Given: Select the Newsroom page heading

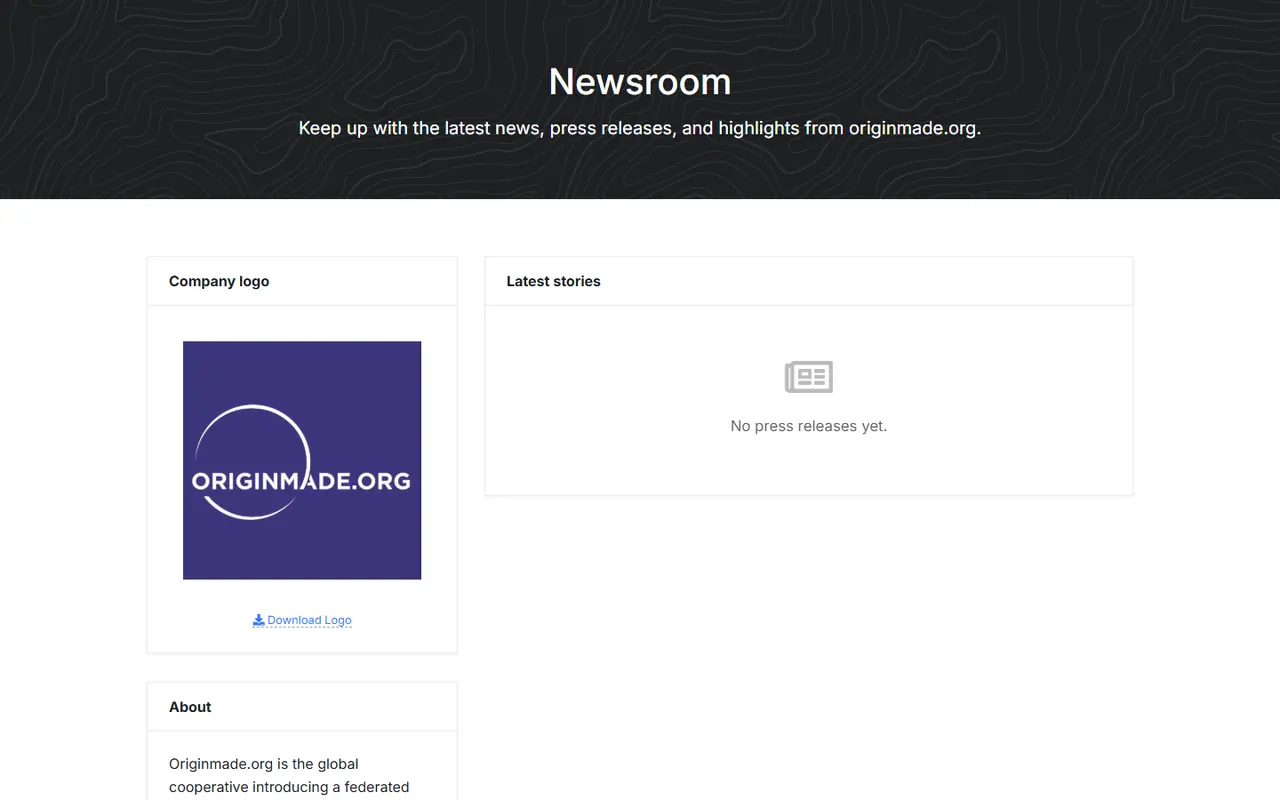Looking at the screenshot, I should pyautogui.click(x=640, y=81).
